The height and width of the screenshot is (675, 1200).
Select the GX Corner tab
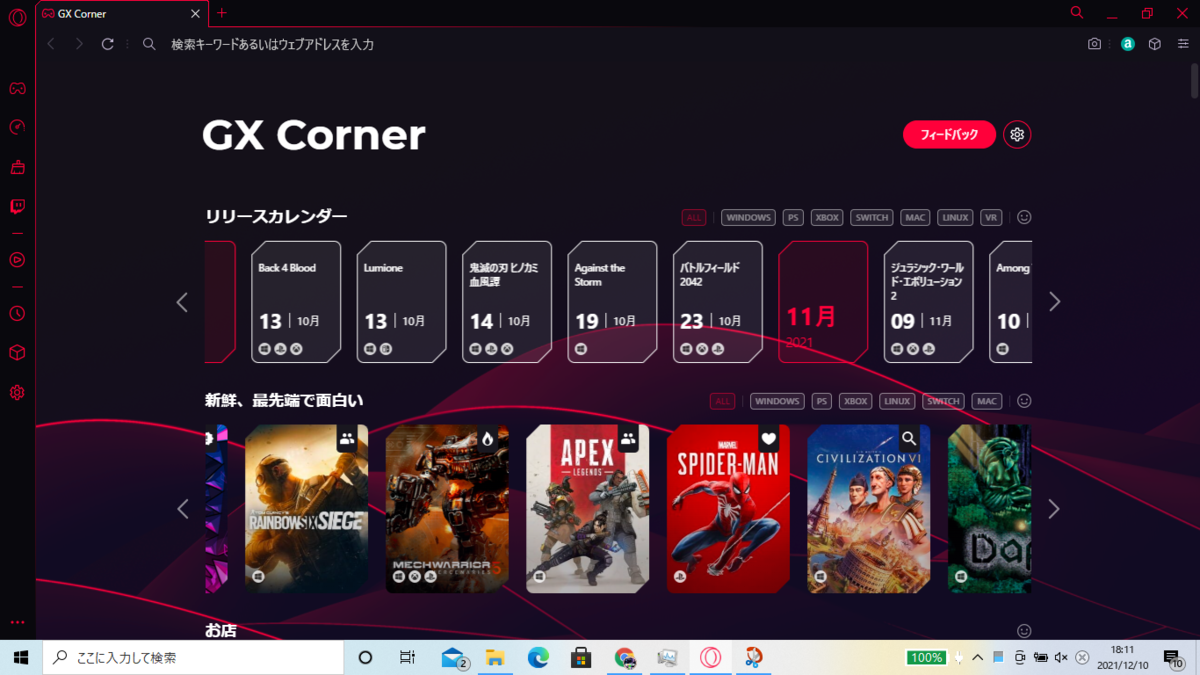pyautogui.click(x=123, y=13)
